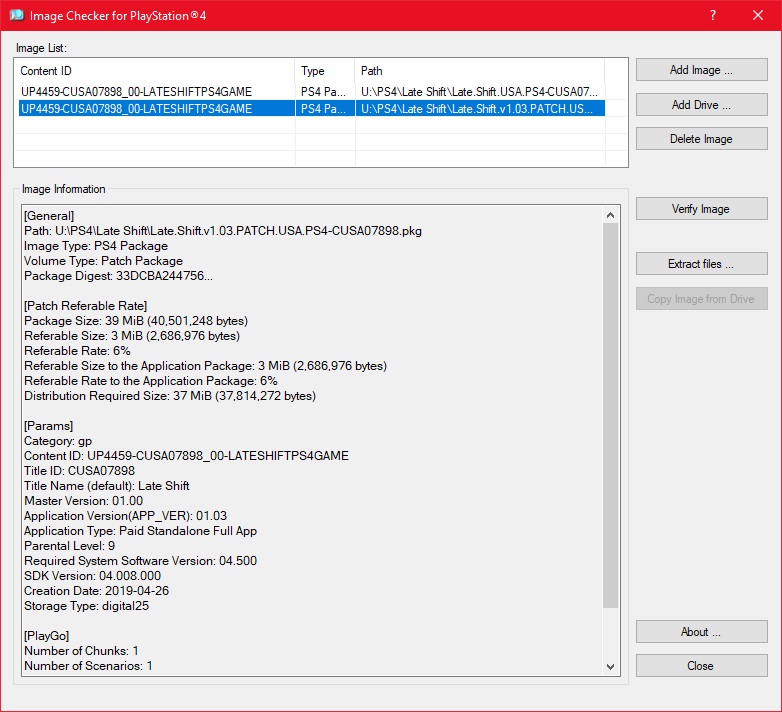Click the 'Referable Rate to the Application Package: 6%' line
The height and width of the screenshot is (712, 782).
point(151,381)
